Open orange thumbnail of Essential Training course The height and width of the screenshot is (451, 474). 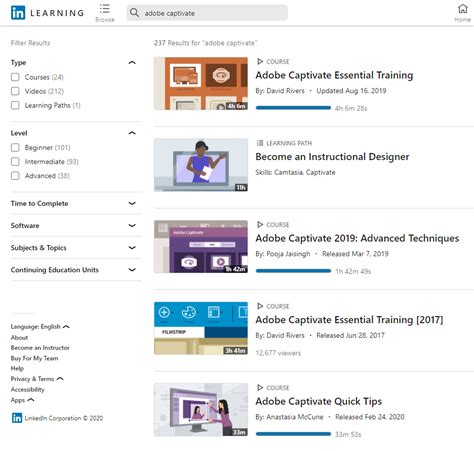[x=201, y=83]
